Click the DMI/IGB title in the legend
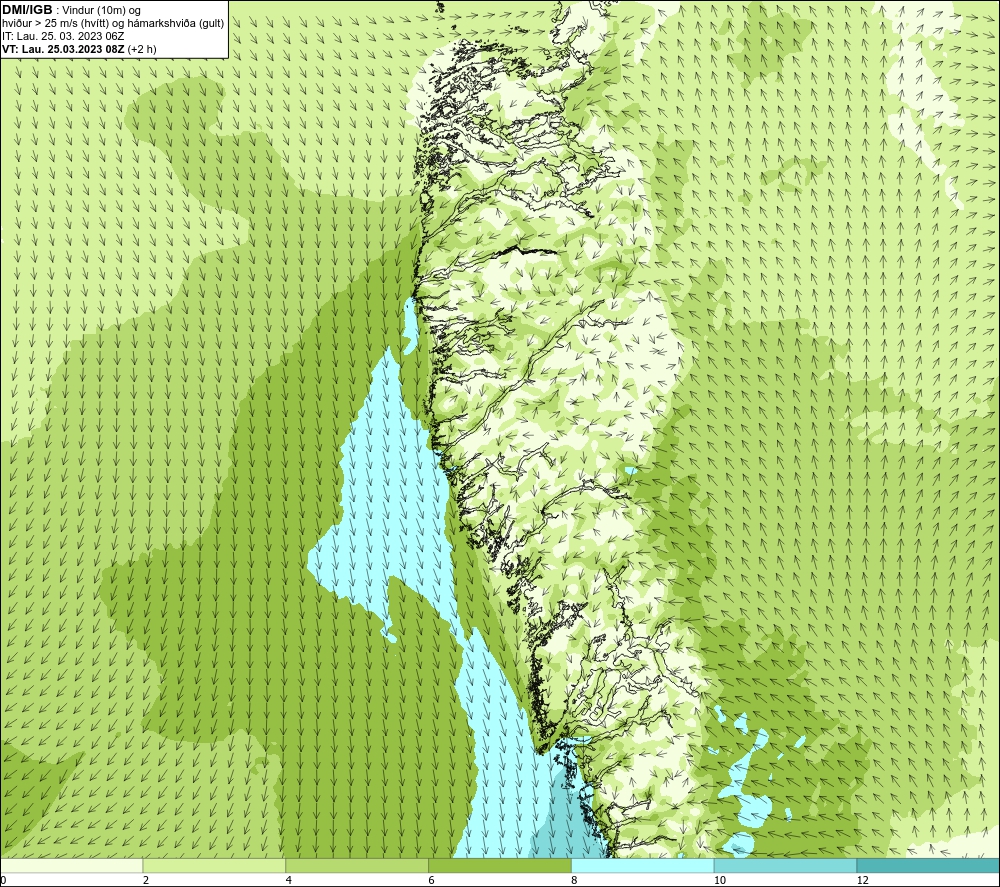1000x887 pixels. [x=27, y=10]
